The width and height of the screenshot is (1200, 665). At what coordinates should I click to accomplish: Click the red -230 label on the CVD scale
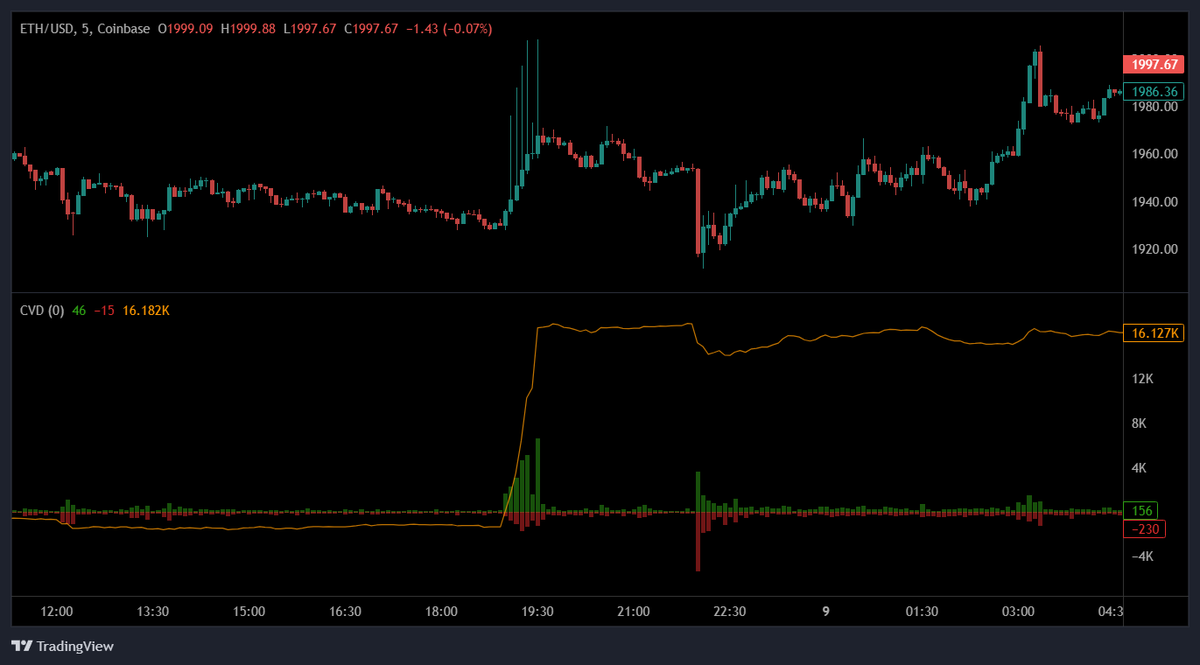(x=1148, y=528)
